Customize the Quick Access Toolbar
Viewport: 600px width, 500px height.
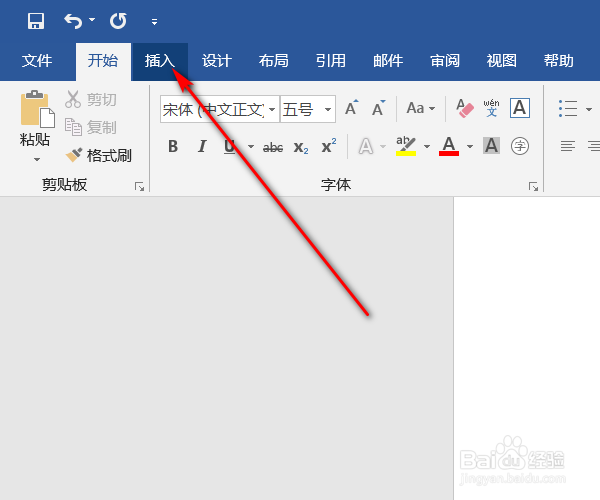pyautogui.click(x=154, y=22)
